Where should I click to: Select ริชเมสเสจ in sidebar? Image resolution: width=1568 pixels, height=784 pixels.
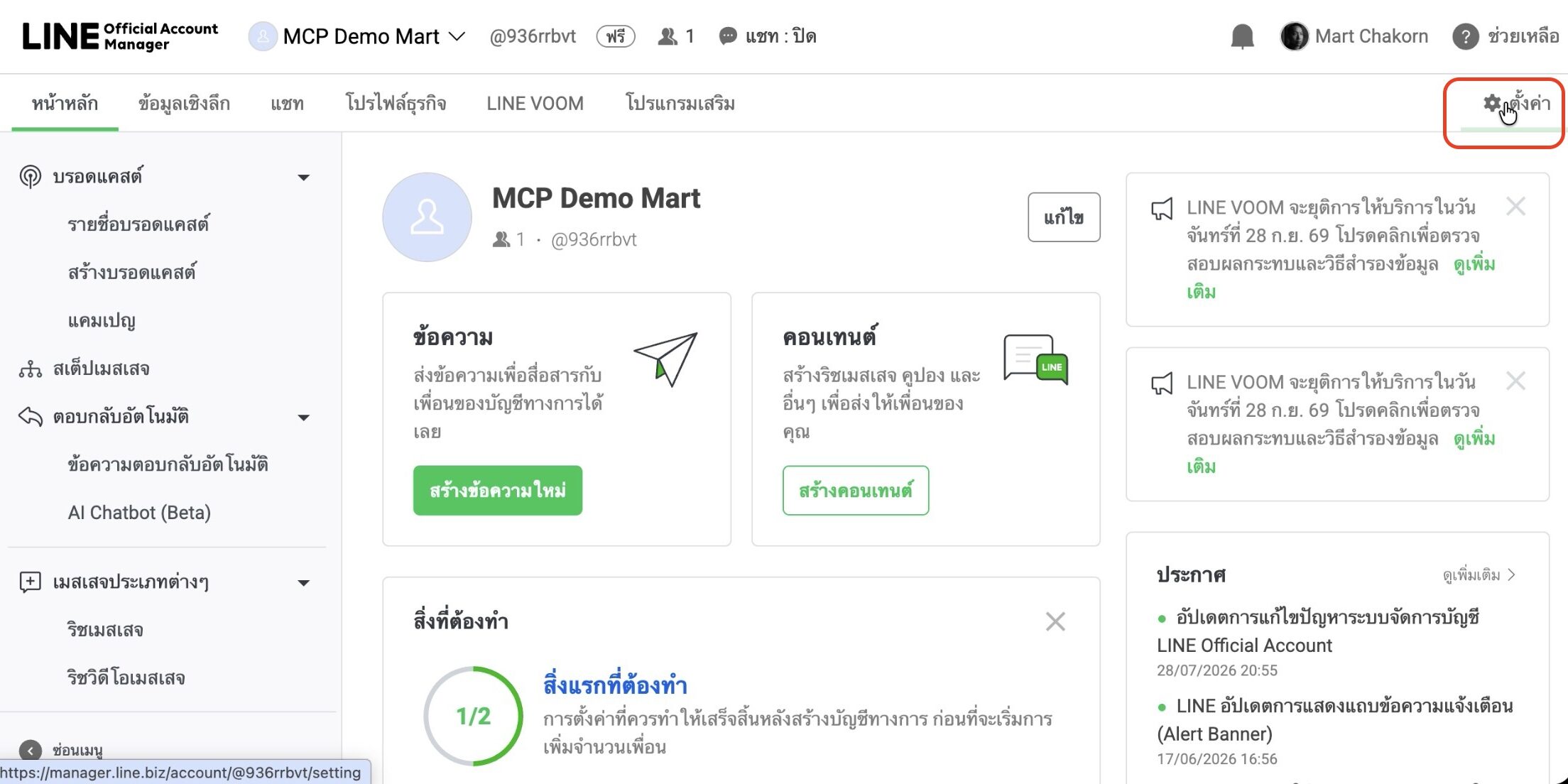(x=105, y=630)
